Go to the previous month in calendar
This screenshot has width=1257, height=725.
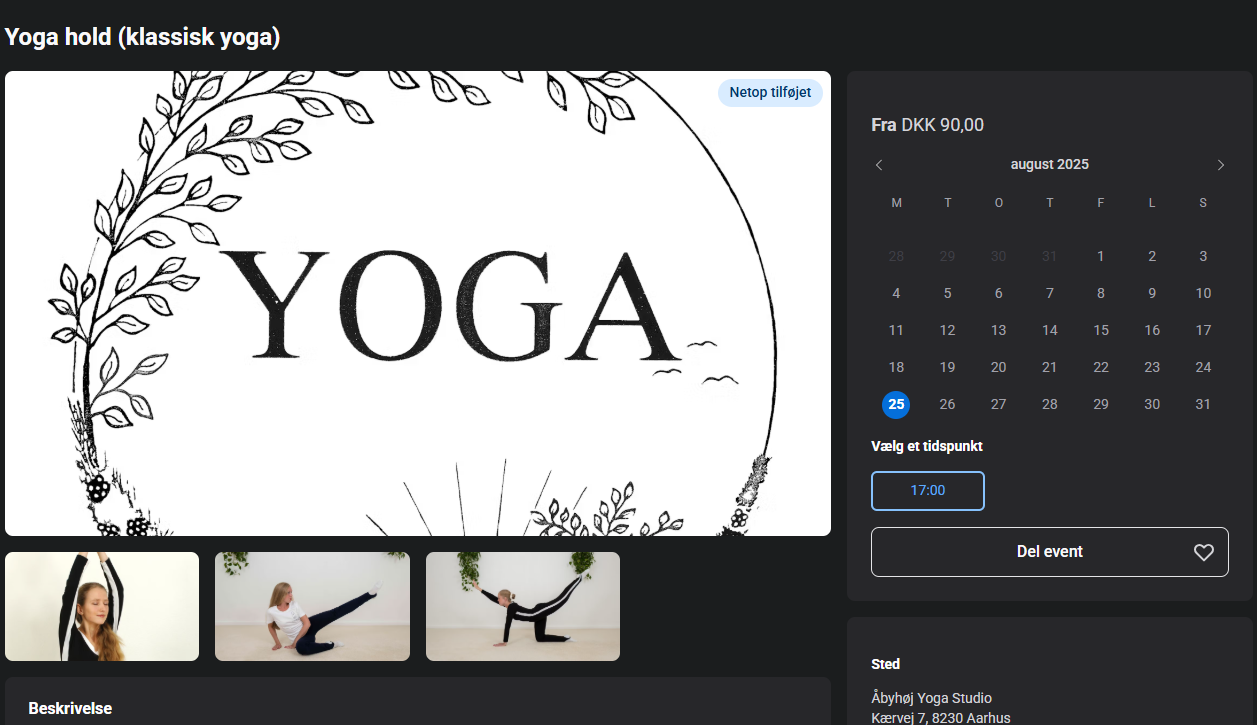click(x=879, y=165)
